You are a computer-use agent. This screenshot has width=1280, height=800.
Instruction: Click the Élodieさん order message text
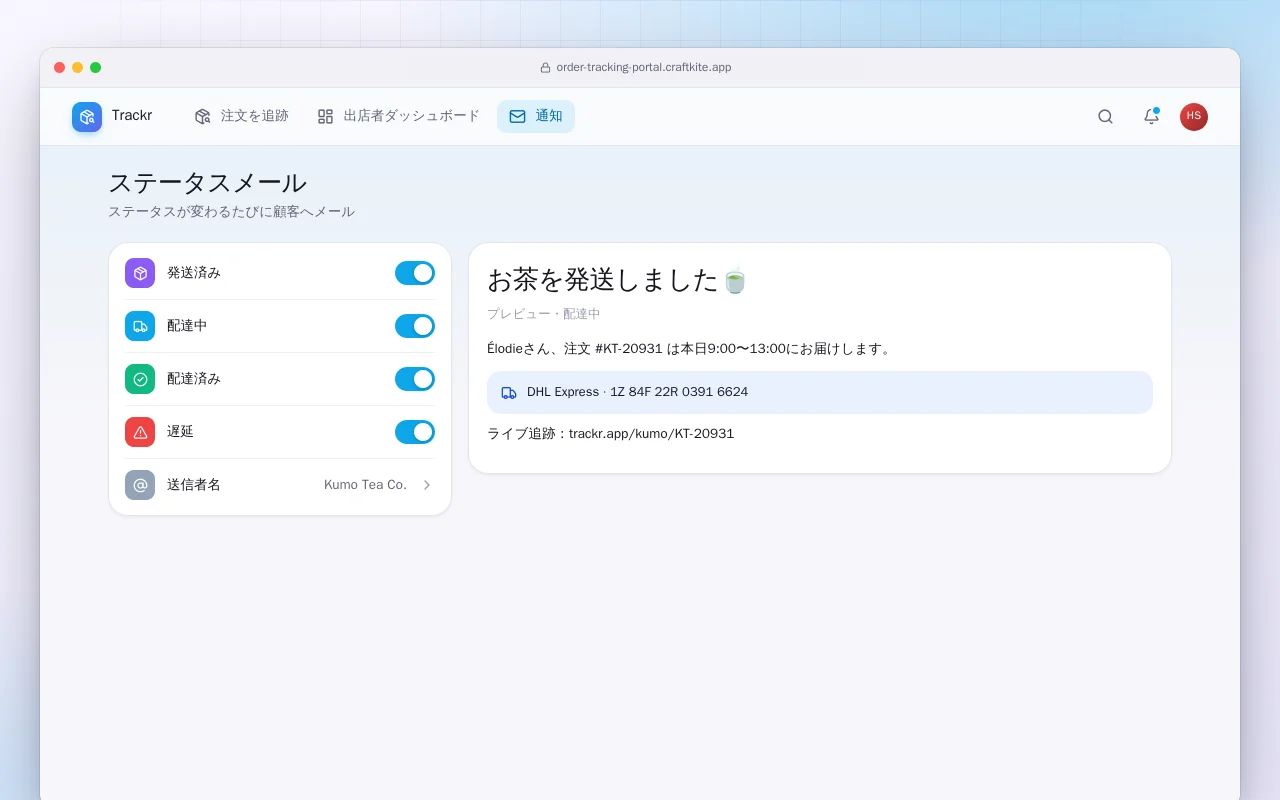689,349
